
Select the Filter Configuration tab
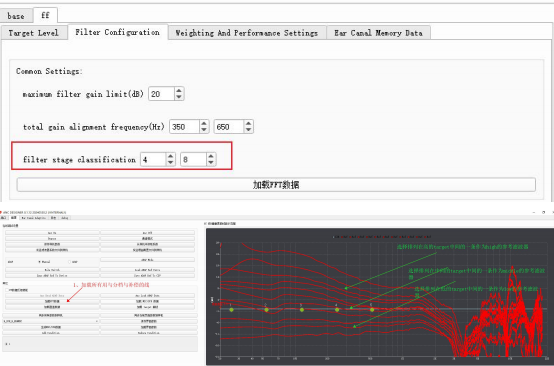click(x=117, y=32)
